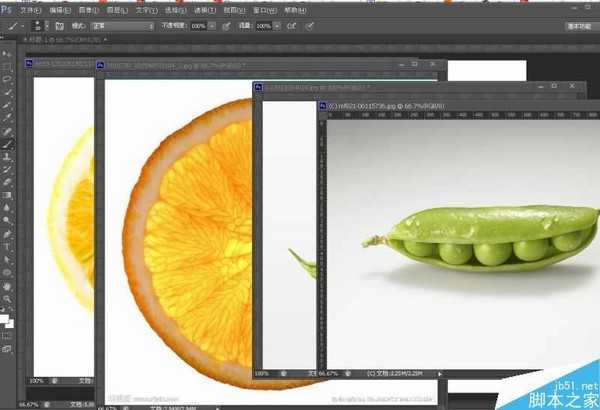Image resolution: width=600 pixels, height=410 pixels.
Task: Select the Clone Stamp tool
Action: (8, 157)
